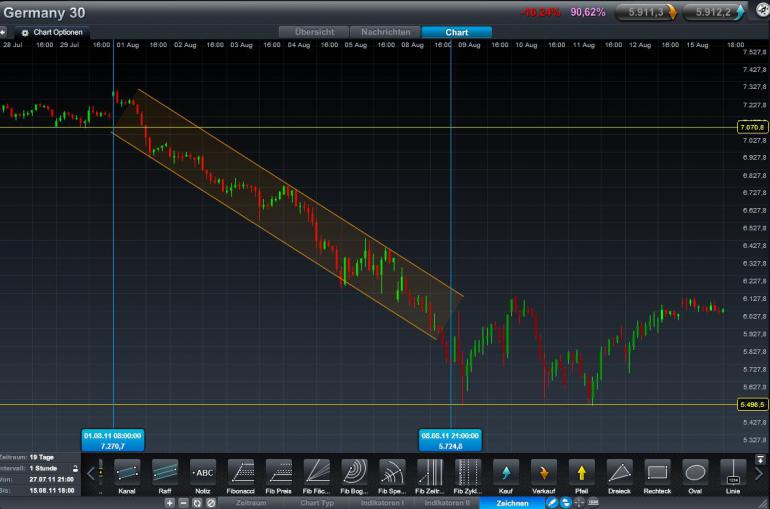770x509 pixels.
Task: Select the Kanal drawing tool
Action: [127, 477]
